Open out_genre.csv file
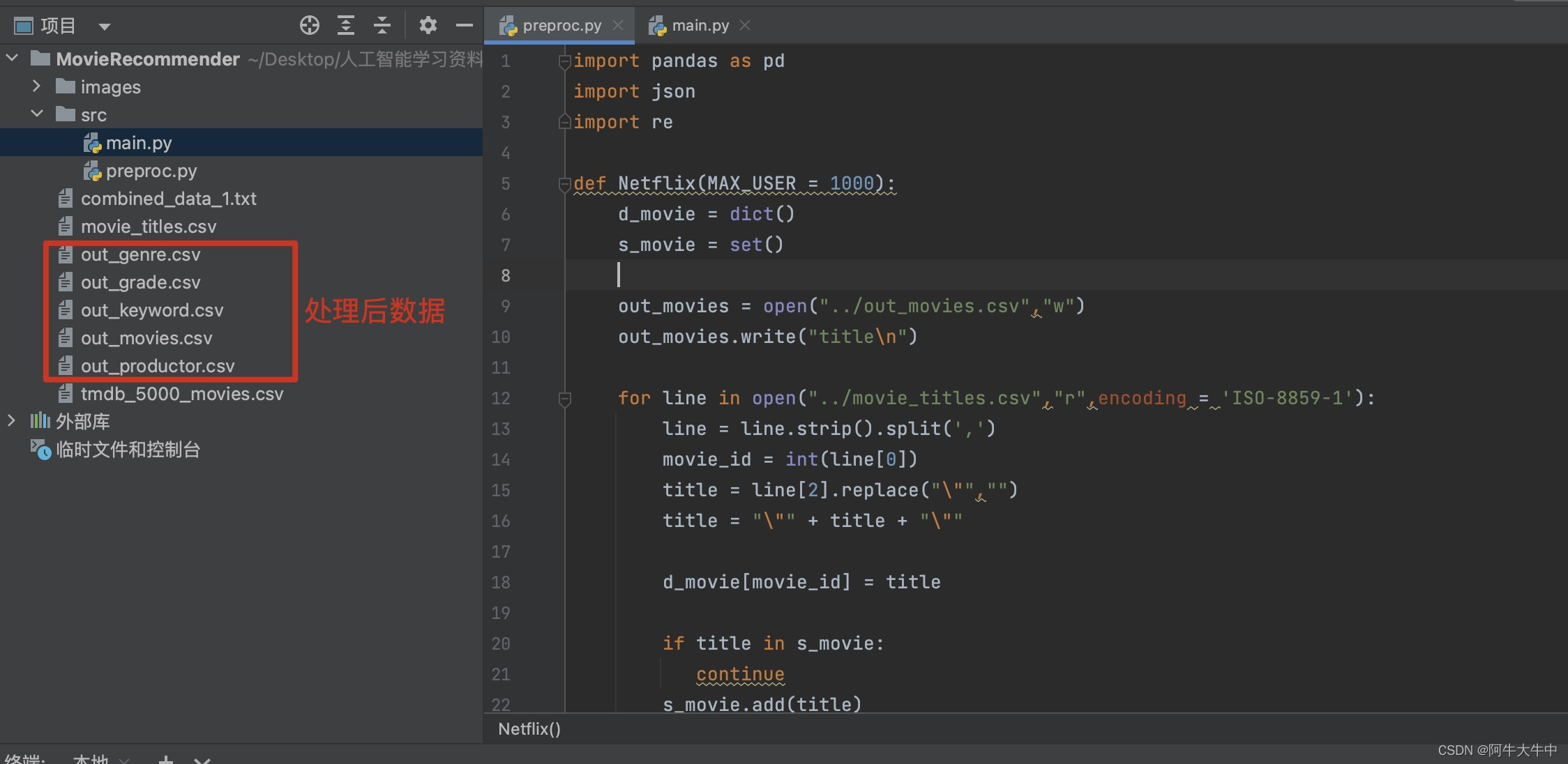This screenshot has width=1568, height=764. click(140, 254)
